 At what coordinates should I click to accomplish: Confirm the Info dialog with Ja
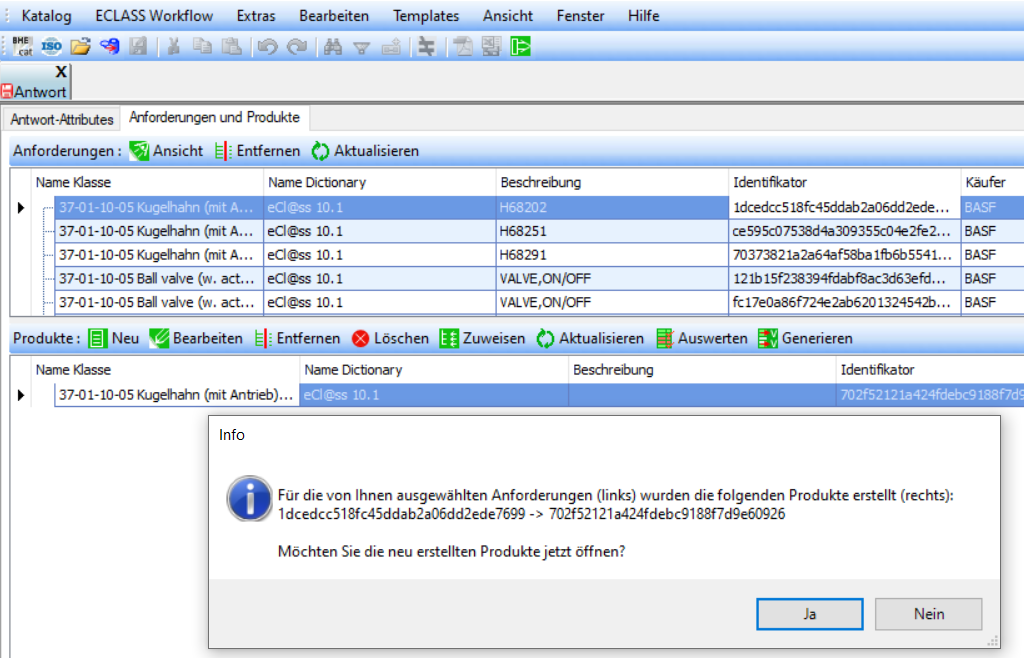(x=809, y=614)
